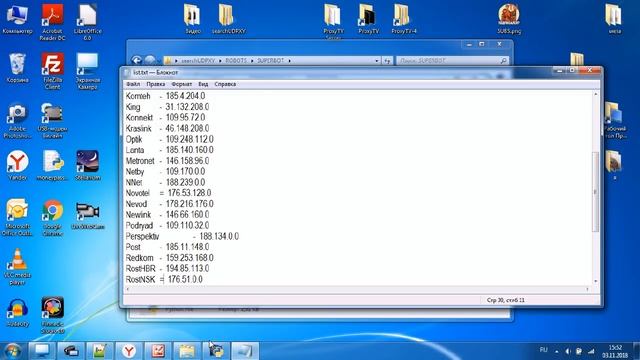This screenshot has width=640, height=360.
Task: Expand the arrow after SUPERBOT breadcrumb
Action: pyautogui.click(x=289, y=60)
